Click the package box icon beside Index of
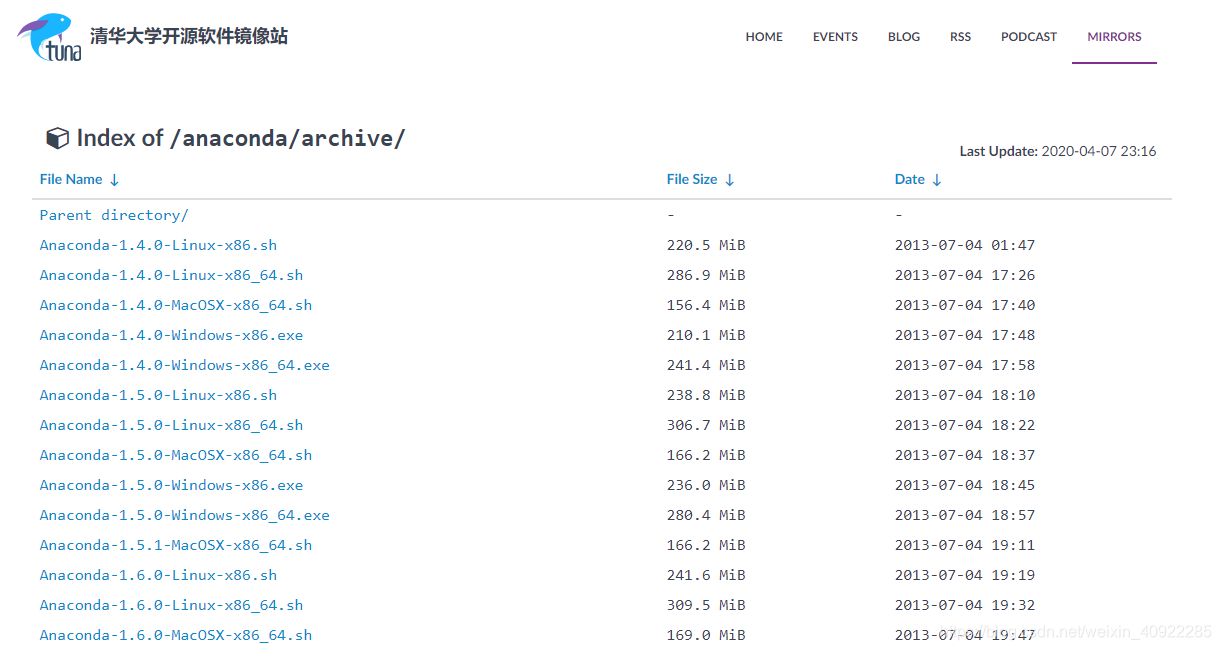The width and height of the screenshot is (1221, 650). point(58,138)
